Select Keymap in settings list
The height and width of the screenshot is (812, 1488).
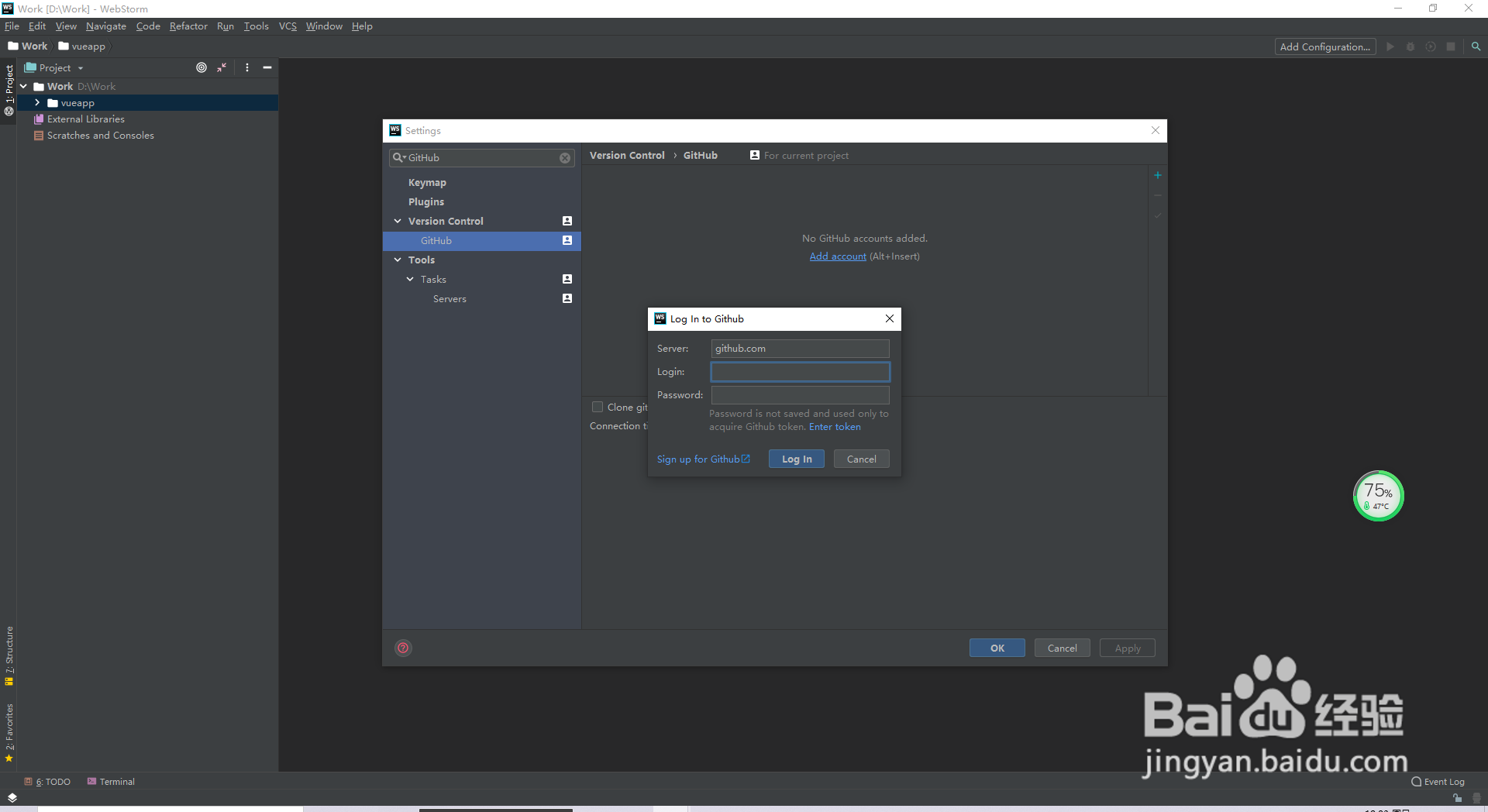pyautogui.click(x=427, y=182)
